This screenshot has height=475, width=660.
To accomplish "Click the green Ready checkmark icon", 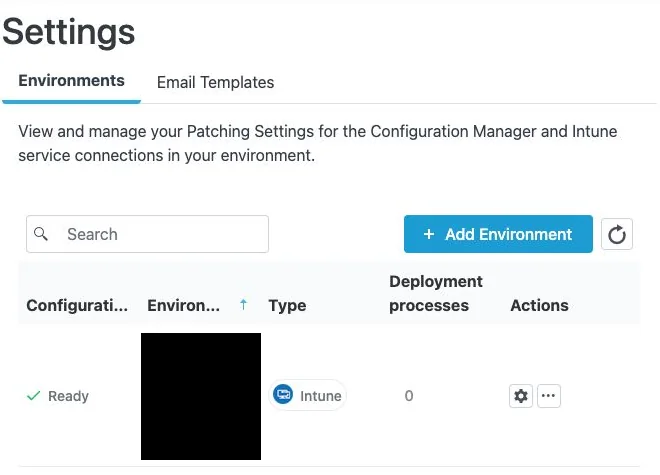I will [x=33, y=396].
